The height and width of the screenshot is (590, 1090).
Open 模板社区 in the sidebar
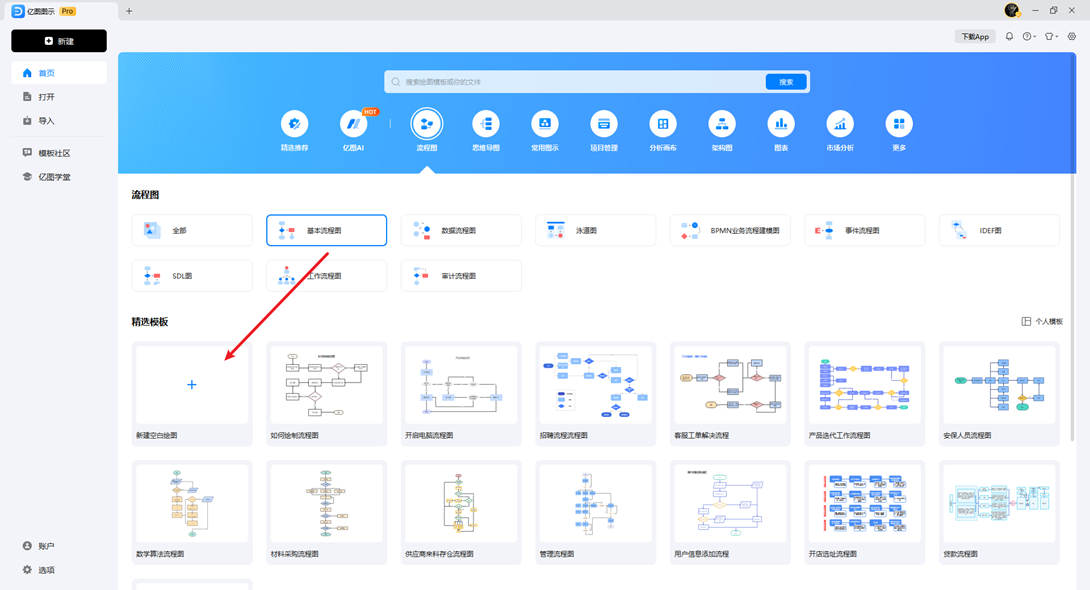tap(54, 153)
